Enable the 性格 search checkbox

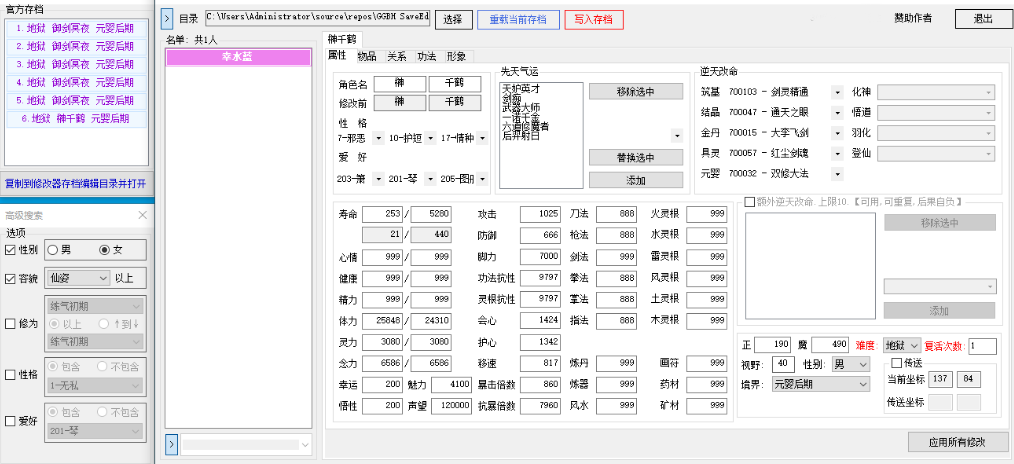[x=10, y=374]
